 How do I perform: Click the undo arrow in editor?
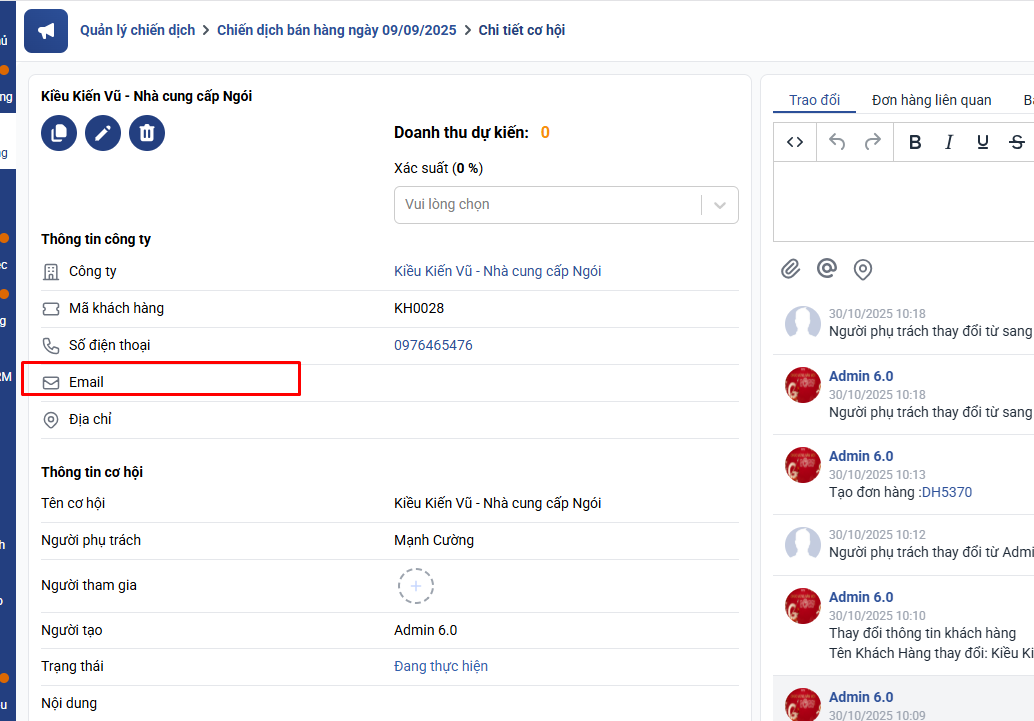point(837,142)
